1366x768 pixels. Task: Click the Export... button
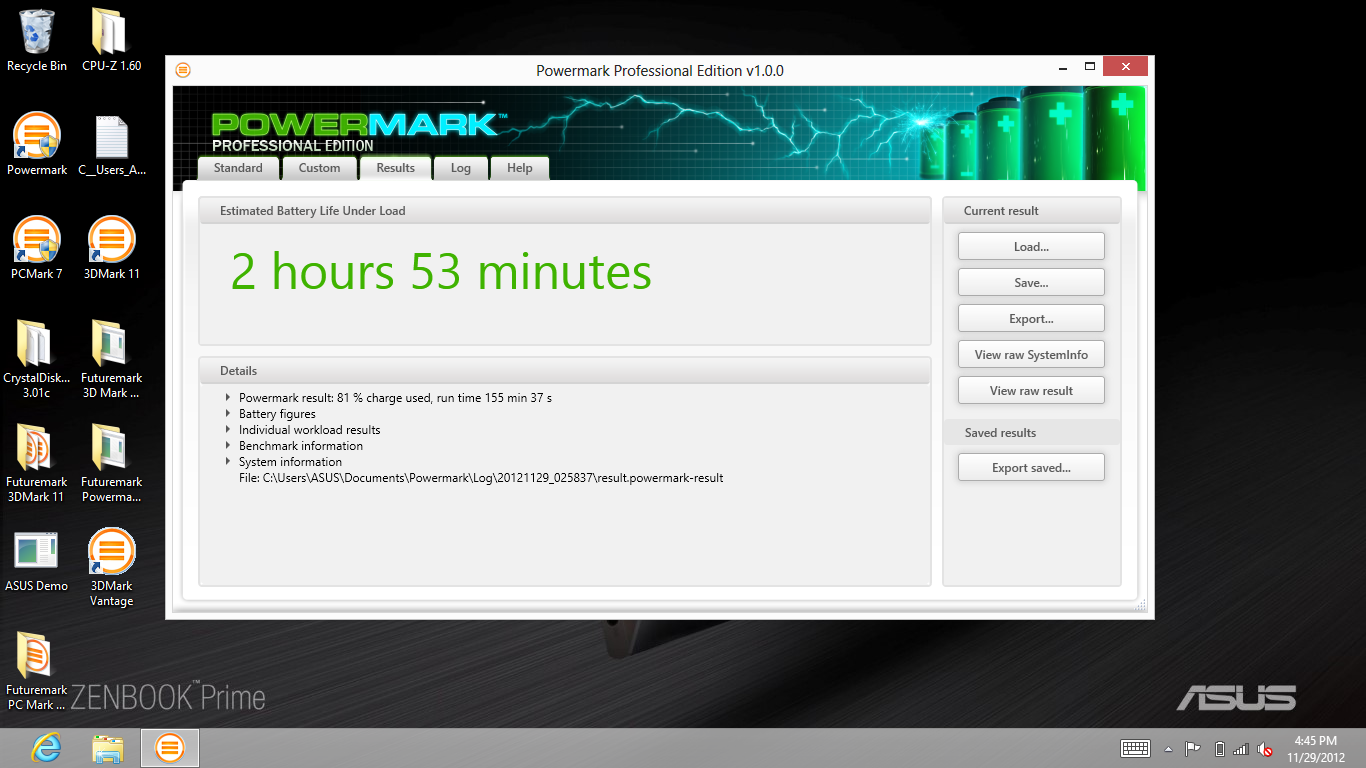click(1031, 318)
